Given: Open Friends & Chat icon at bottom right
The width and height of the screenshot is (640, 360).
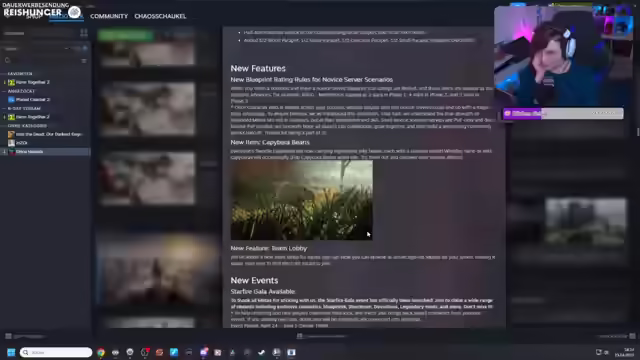Looking at the screenshot, I should coord(632,336).
